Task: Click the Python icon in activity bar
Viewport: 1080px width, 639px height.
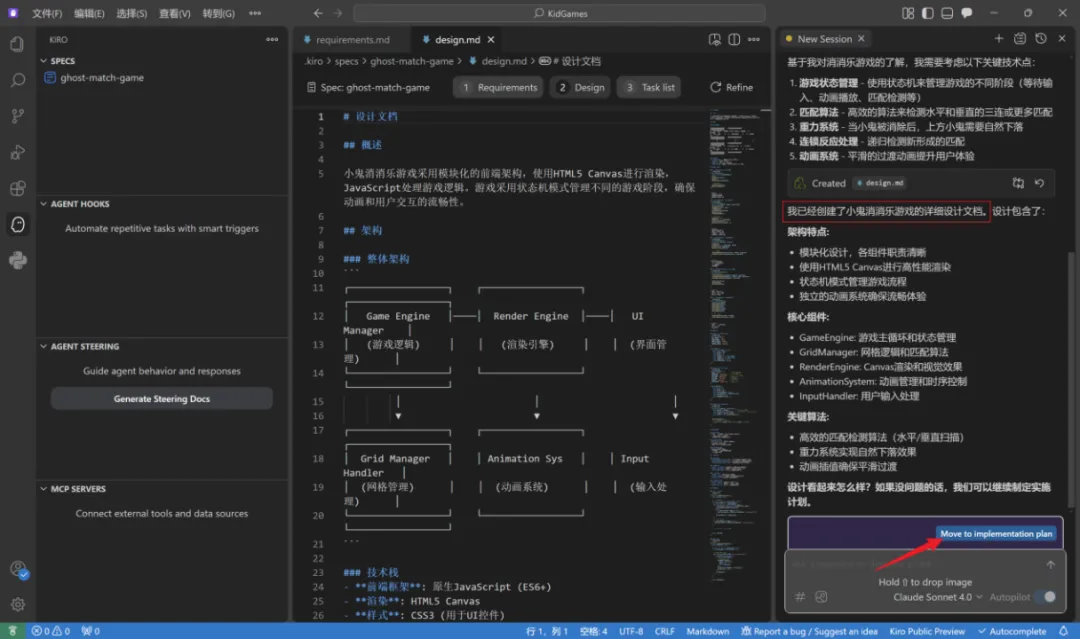Action: coord(17,261)
